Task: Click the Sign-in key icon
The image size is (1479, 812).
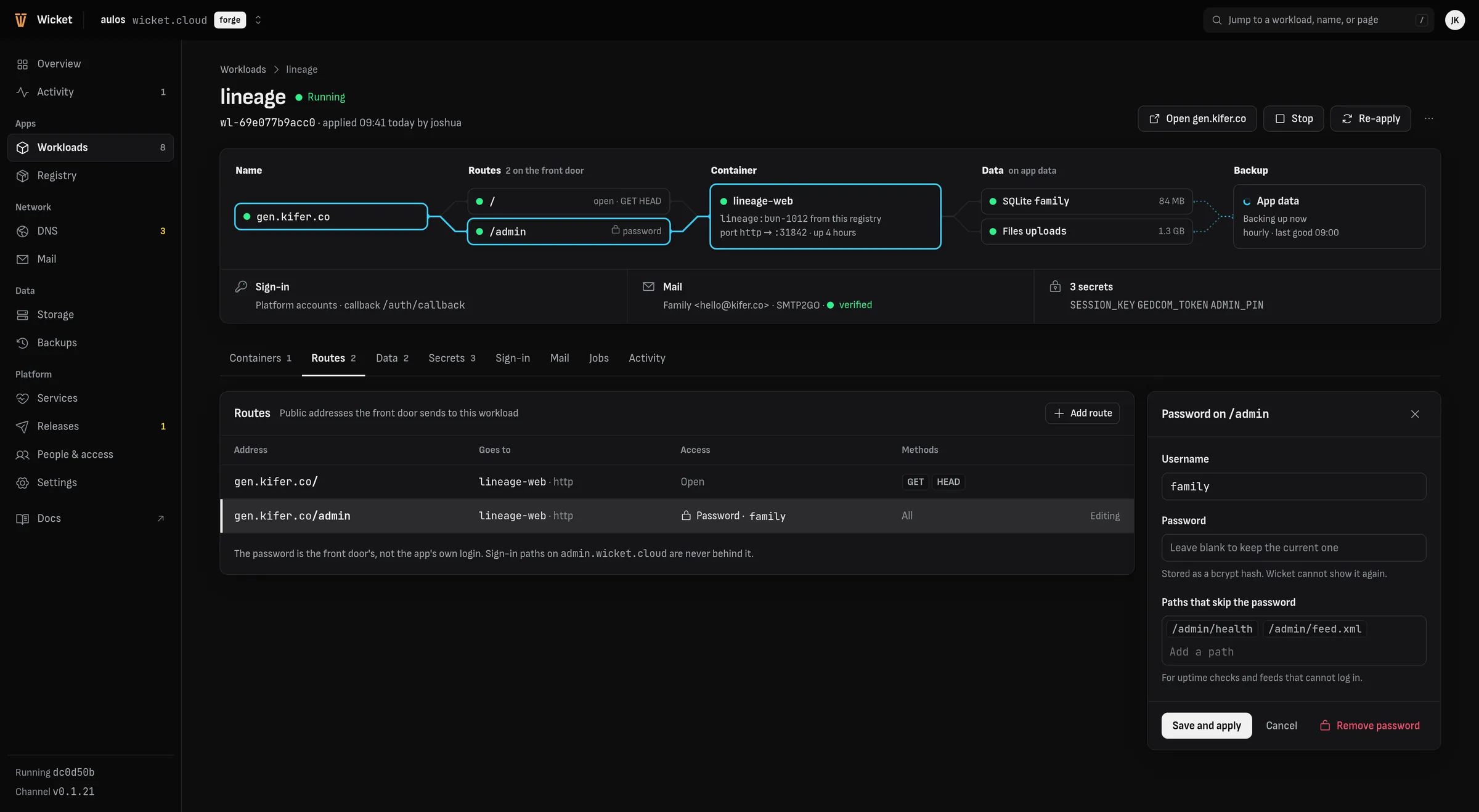Action: [241, 286]
